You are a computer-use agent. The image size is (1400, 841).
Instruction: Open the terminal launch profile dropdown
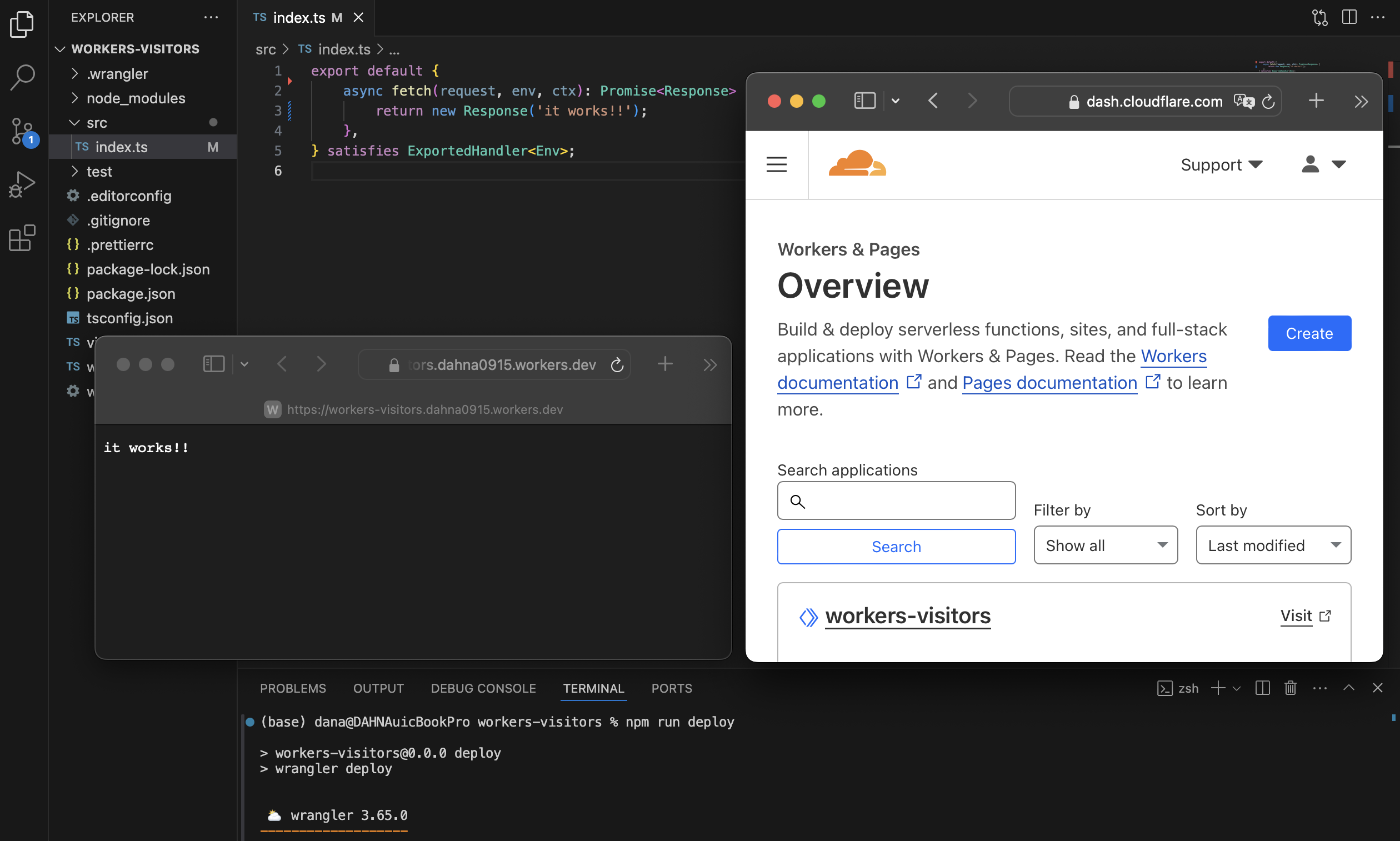point(1237,689)
